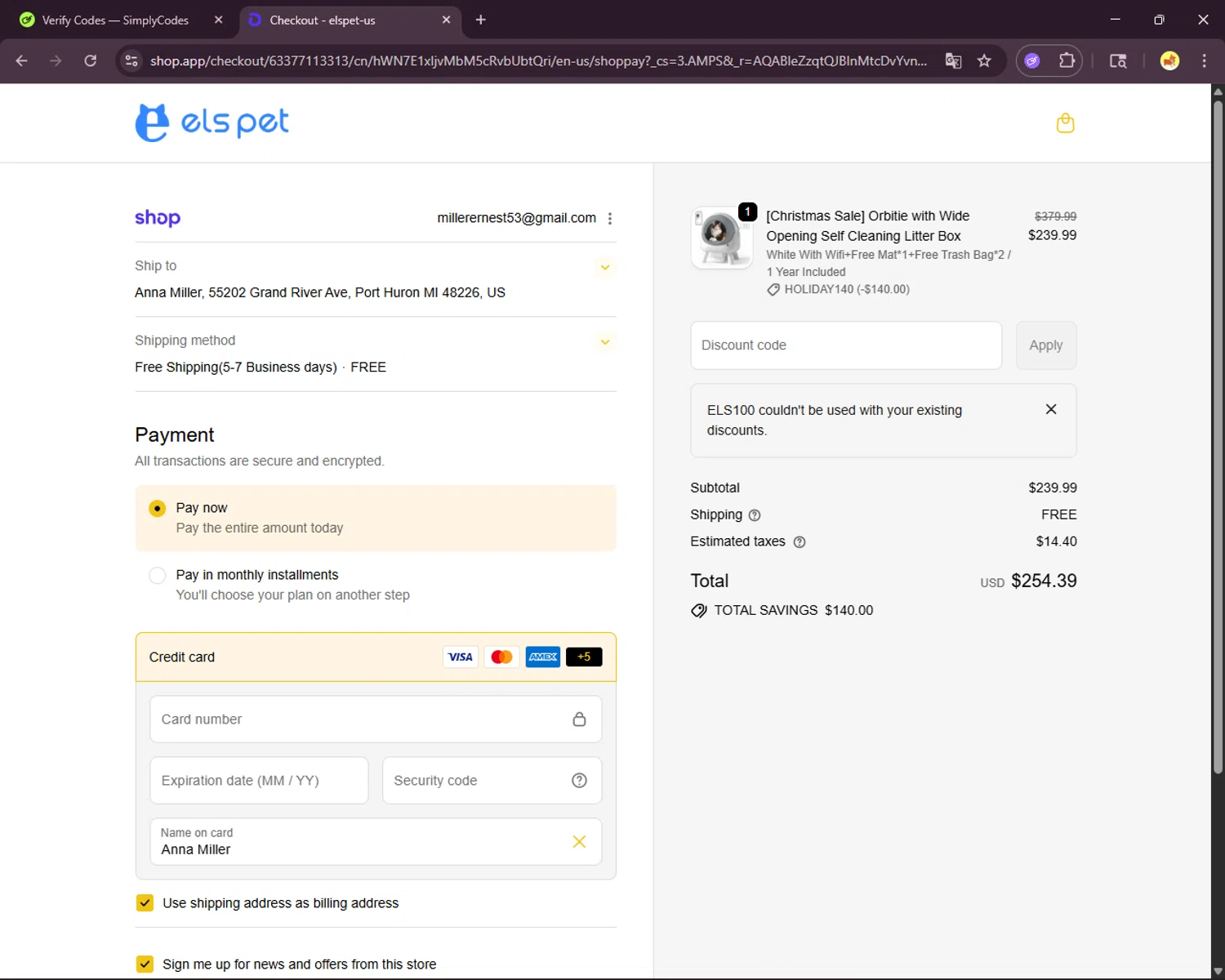Open the tab search side panel icon
The width and height of the screenshot is (1225, 980).
(1118, 60)
